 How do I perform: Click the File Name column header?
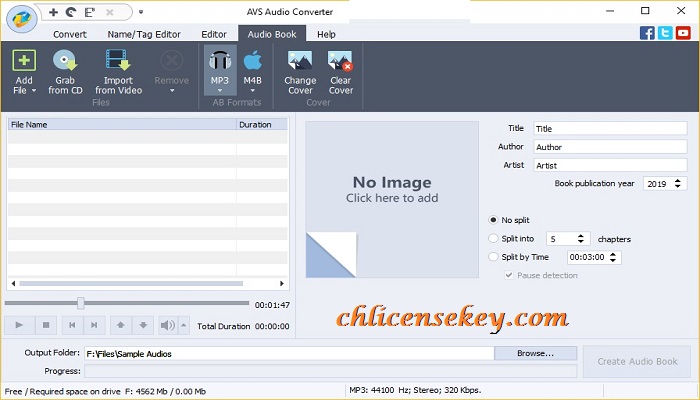pos(122,125)
